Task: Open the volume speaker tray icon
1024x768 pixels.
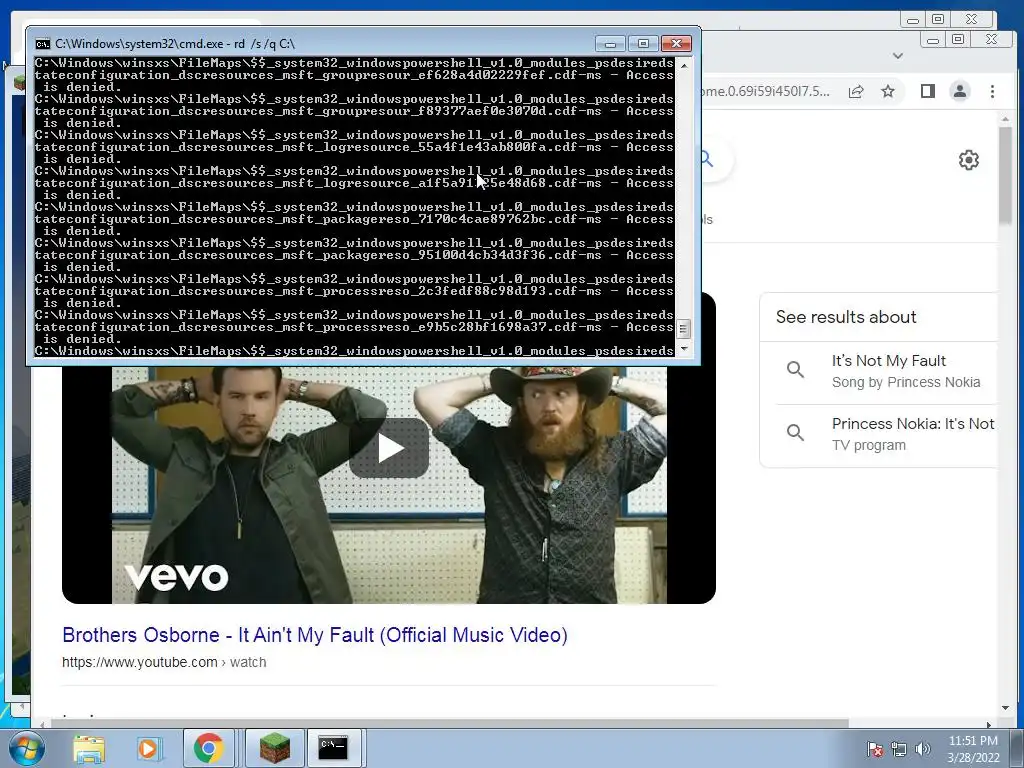Action: [922, 749]
